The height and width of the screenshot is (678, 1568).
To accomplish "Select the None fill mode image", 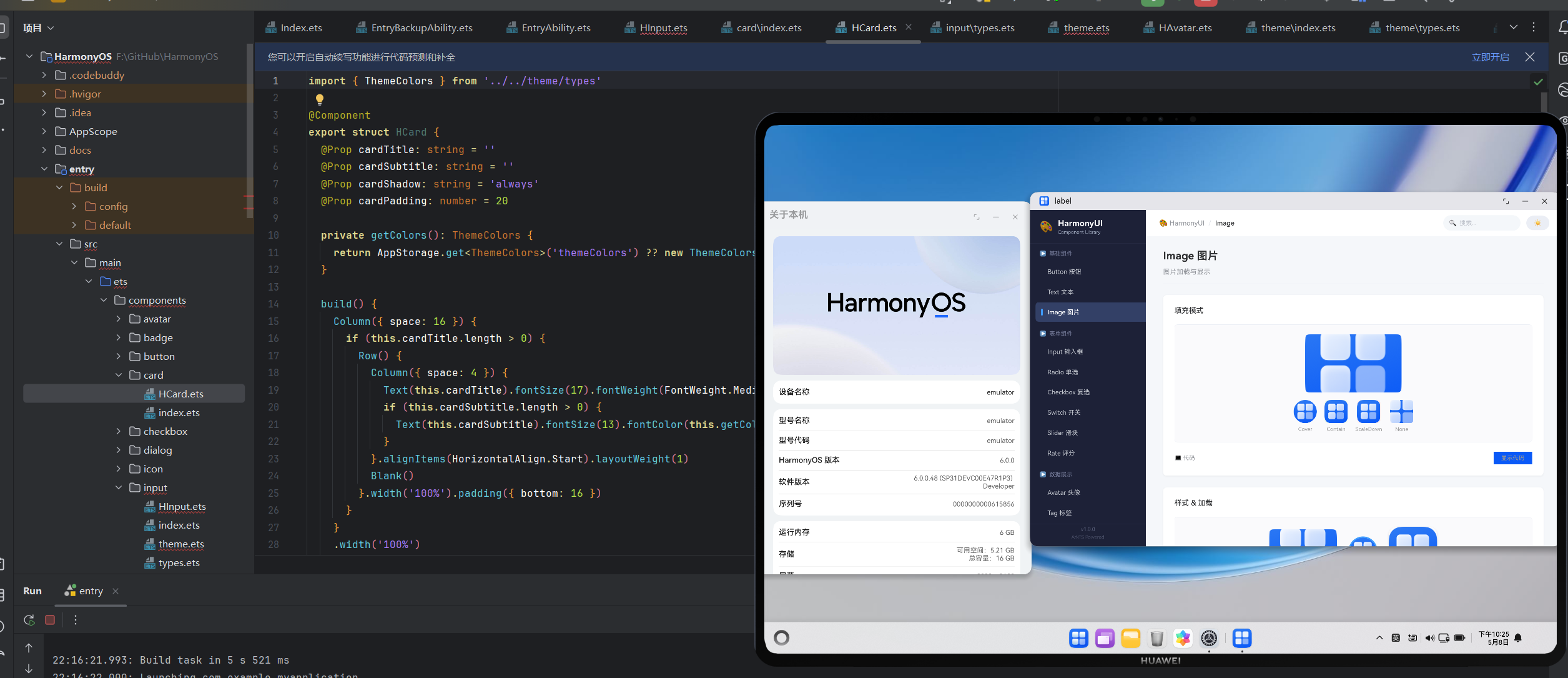I will point(1401,412).
